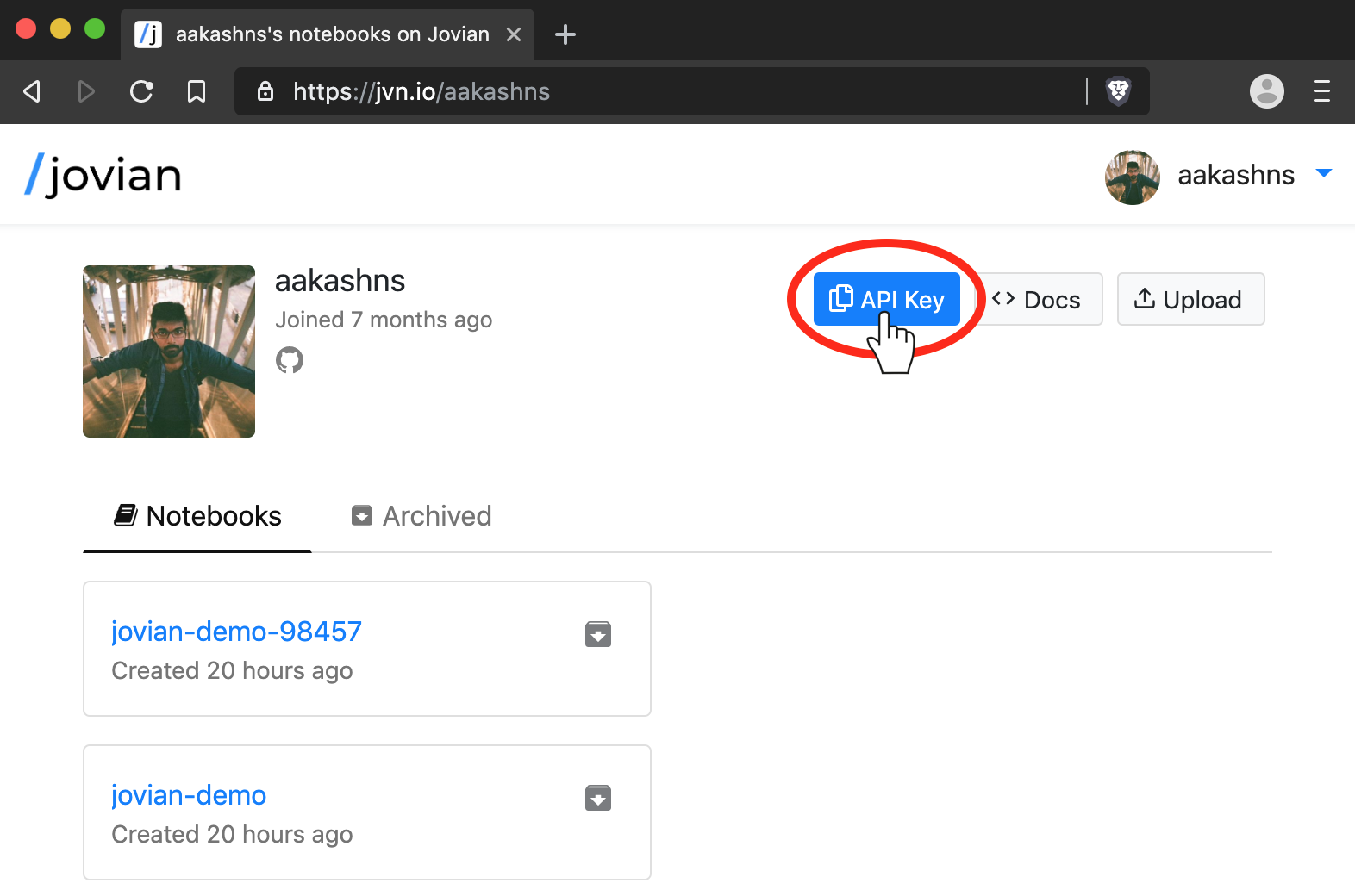Archive the jovian-demo notebook
Viewport: 1355px width, 896px height.
(598, 798)
